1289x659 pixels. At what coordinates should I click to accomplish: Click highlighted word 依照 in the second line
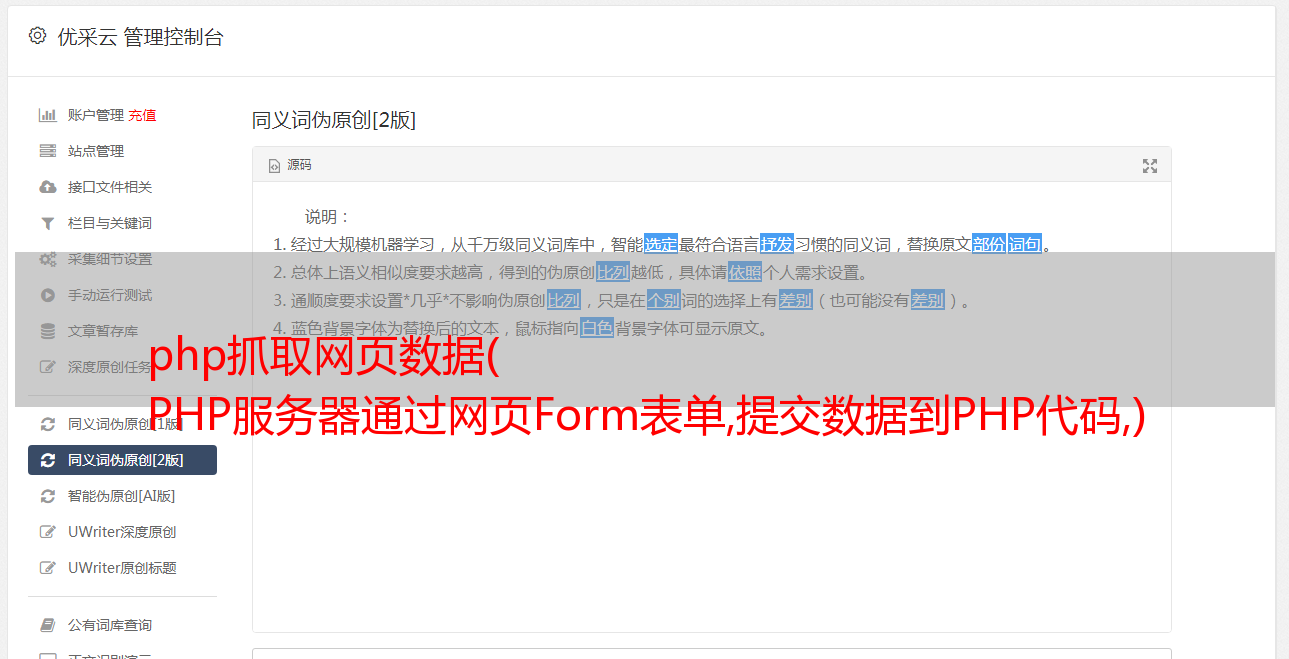coord(745,272)
